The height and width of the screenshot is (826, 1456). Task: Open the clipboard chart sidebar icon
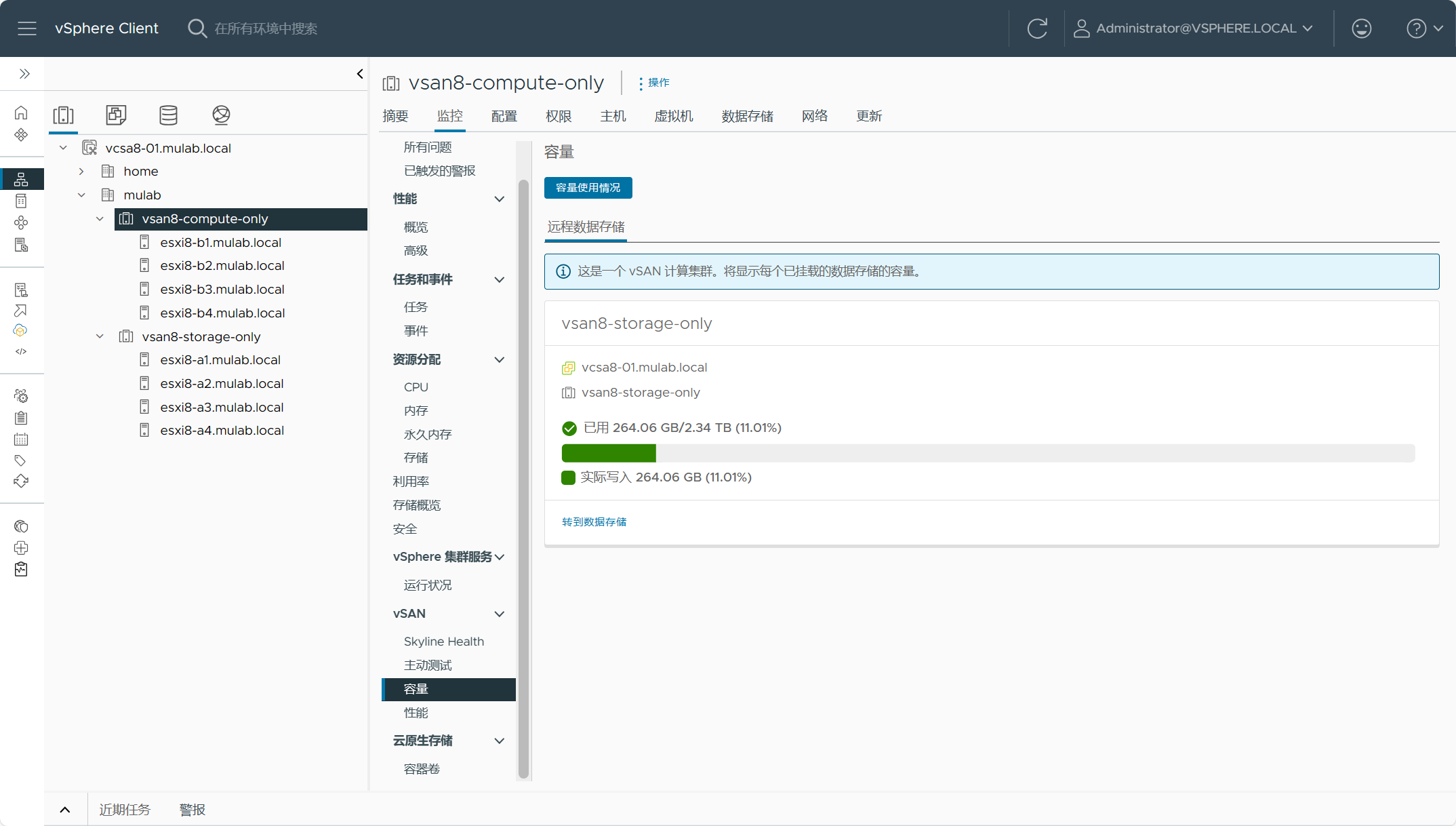pyautogui.click(x=21, y=569)
